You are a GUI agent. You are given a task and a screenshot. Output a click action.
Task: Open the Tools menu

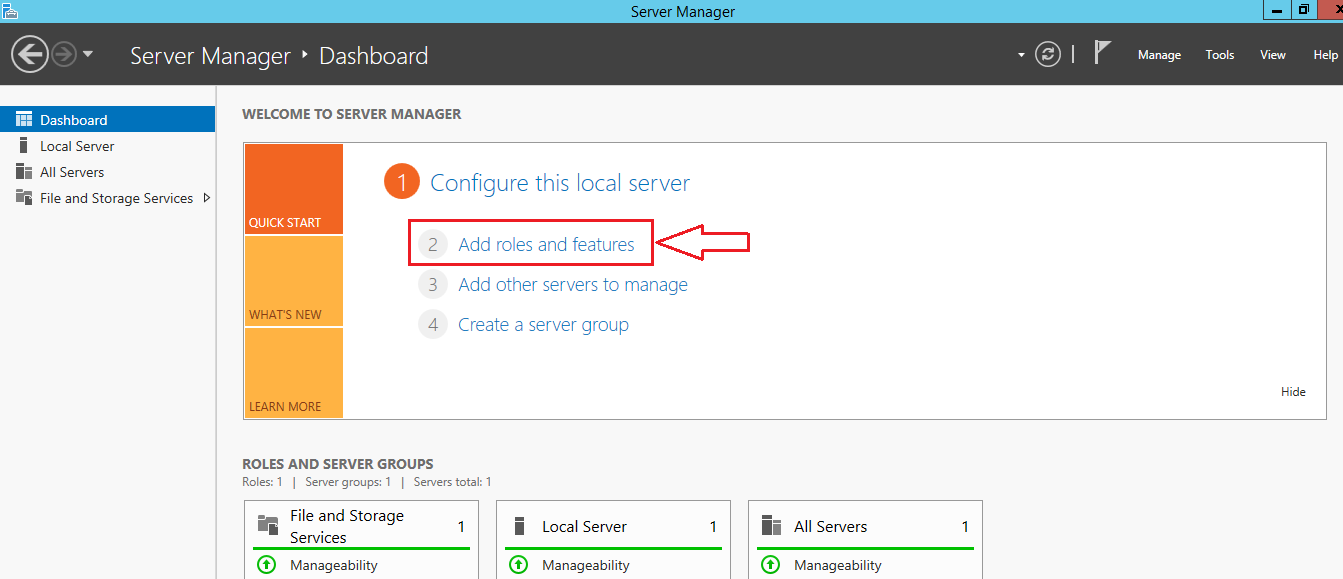click(1220, 55)
